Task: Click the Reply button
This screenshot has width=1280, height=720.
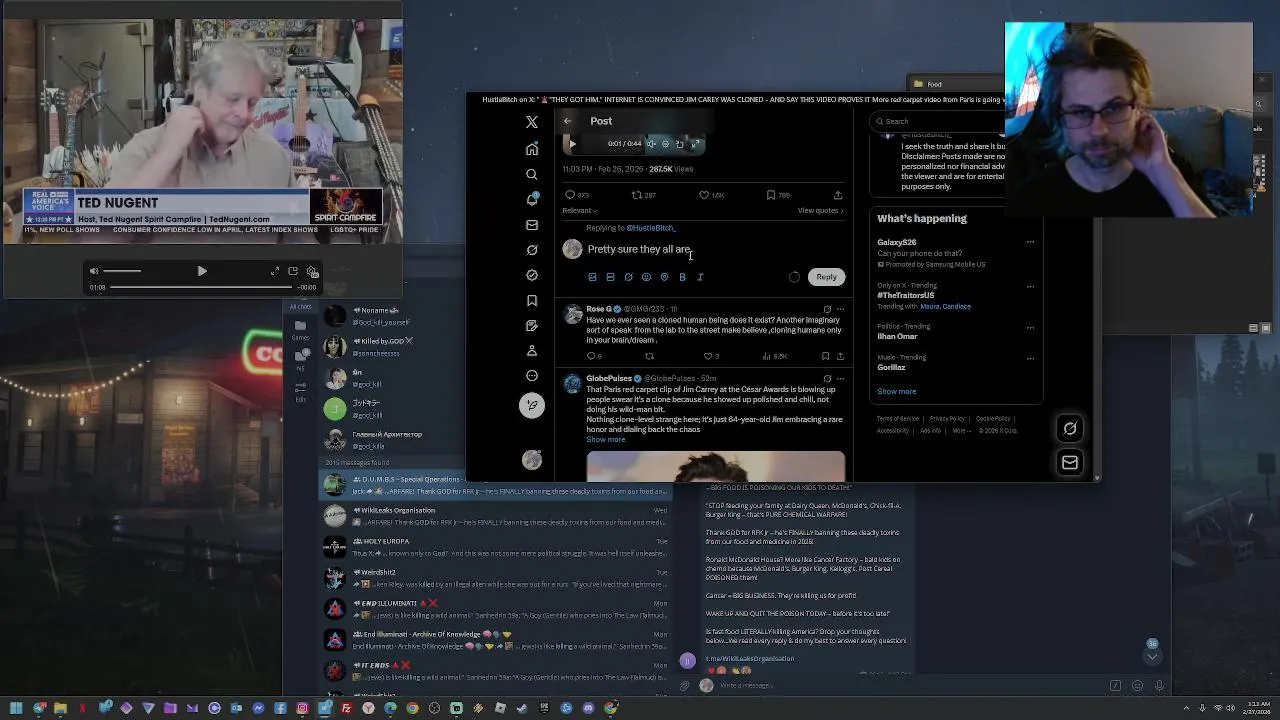Action: (826, 277)
